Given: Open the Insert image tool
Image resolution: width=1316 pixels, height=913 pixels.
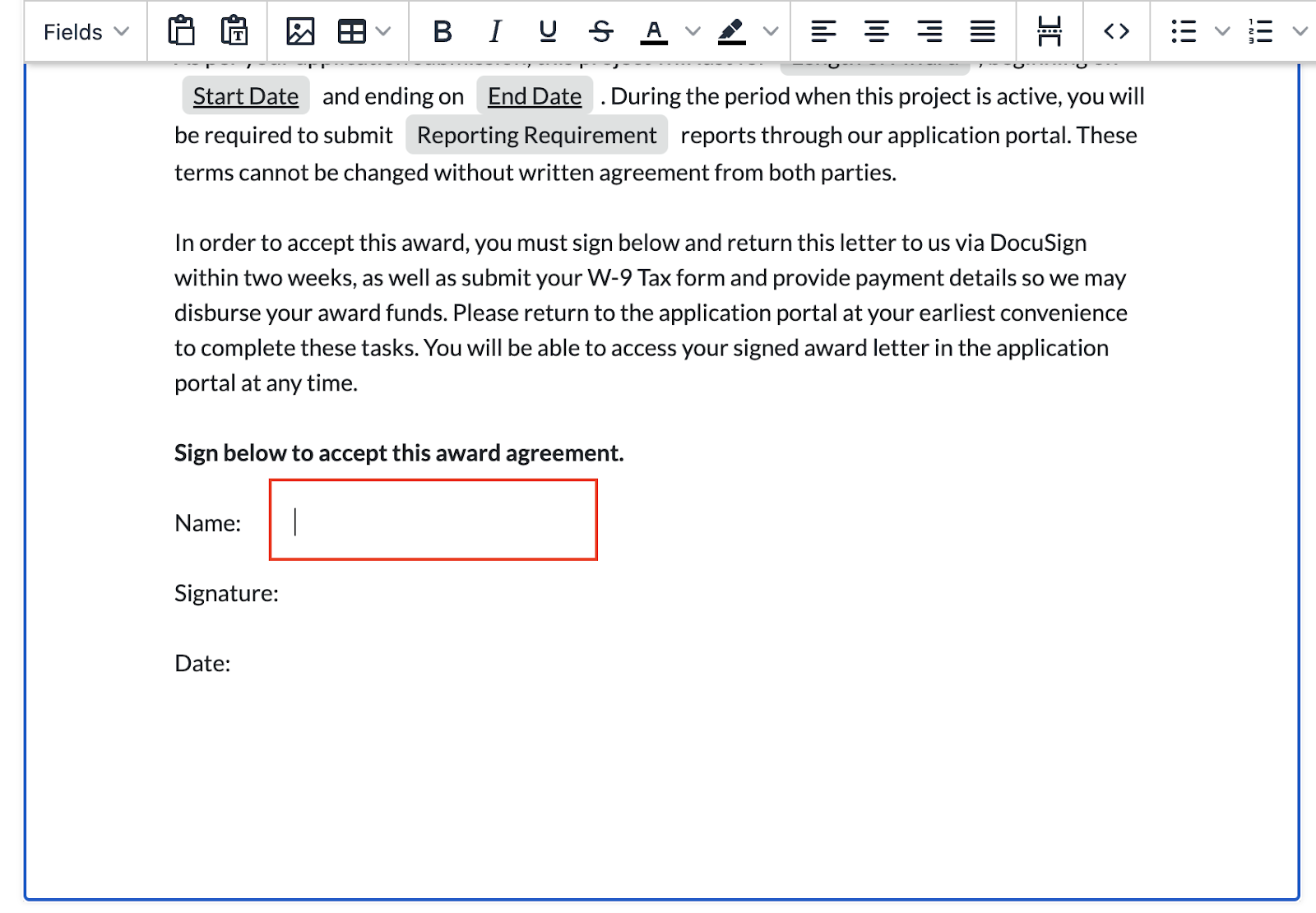Looking at the screenshot, I should click(300, 31).
